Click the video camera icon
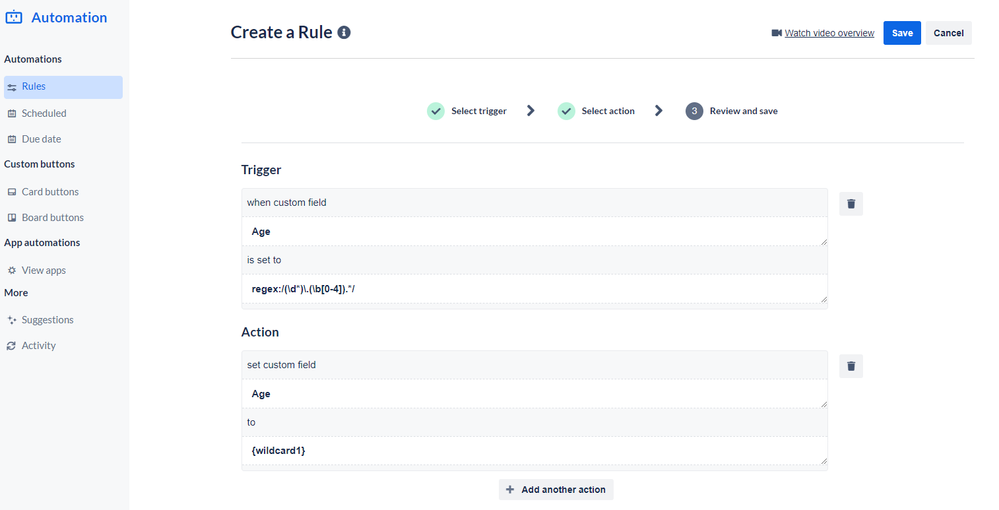The image size is (999, 510). [x=777, y=33]
